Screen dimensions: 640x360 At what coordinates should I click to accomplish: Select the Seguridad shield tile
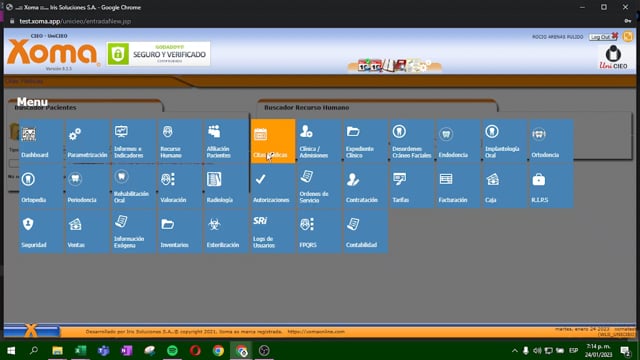click(41, 231)
